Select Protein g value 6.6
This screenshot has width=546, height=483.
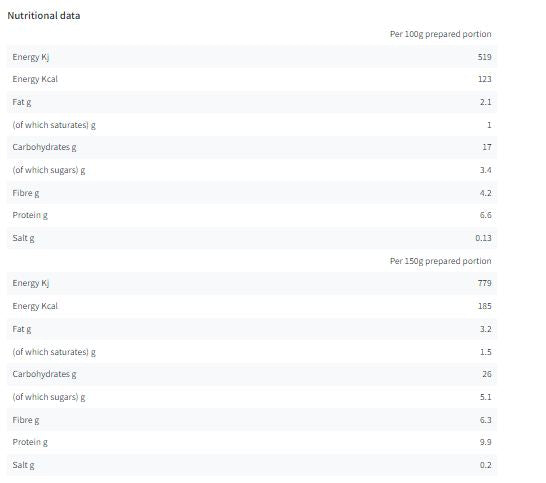485,215
